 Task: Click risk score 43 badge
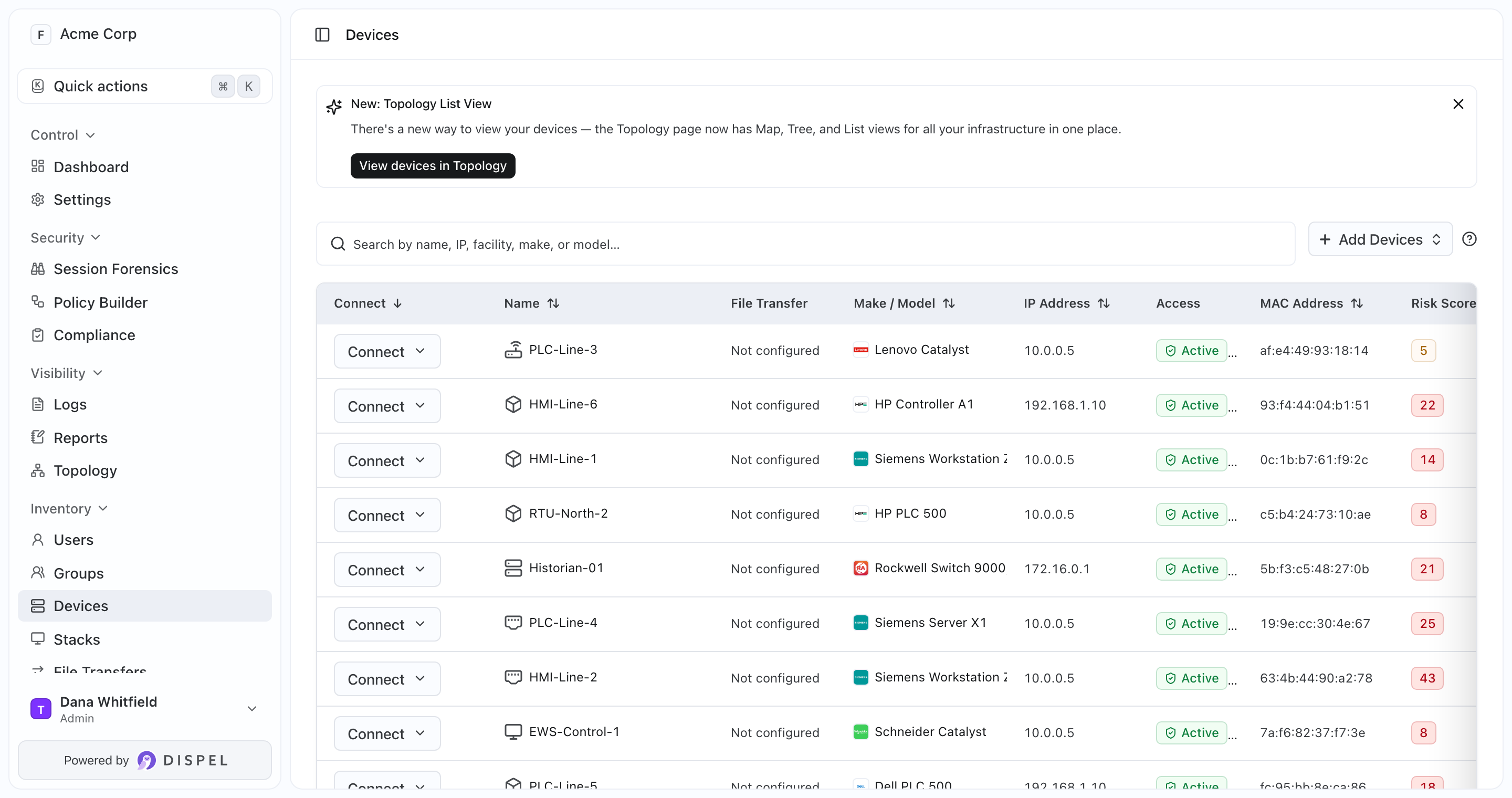1427,678
